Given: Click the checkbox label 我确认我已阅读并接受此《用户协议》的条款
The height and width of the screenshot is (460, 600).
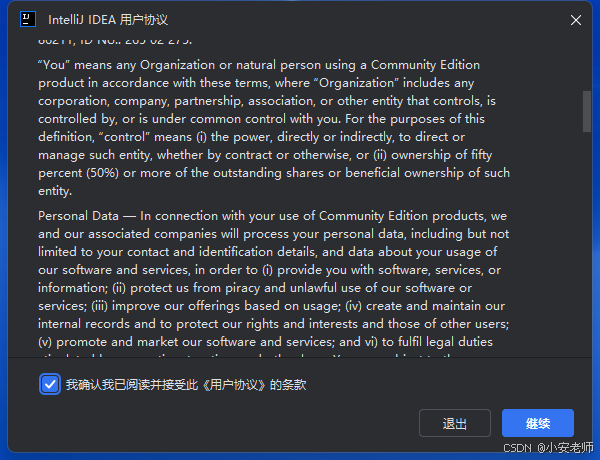Looking at the screenshot, I should click(x=186, y=385).
